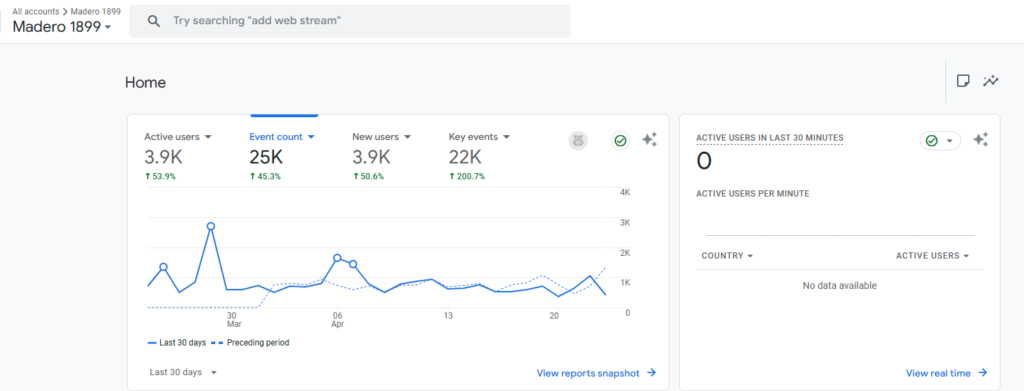Open the View reports snapshot link
Screen dimensions: 1024x391
596,373
